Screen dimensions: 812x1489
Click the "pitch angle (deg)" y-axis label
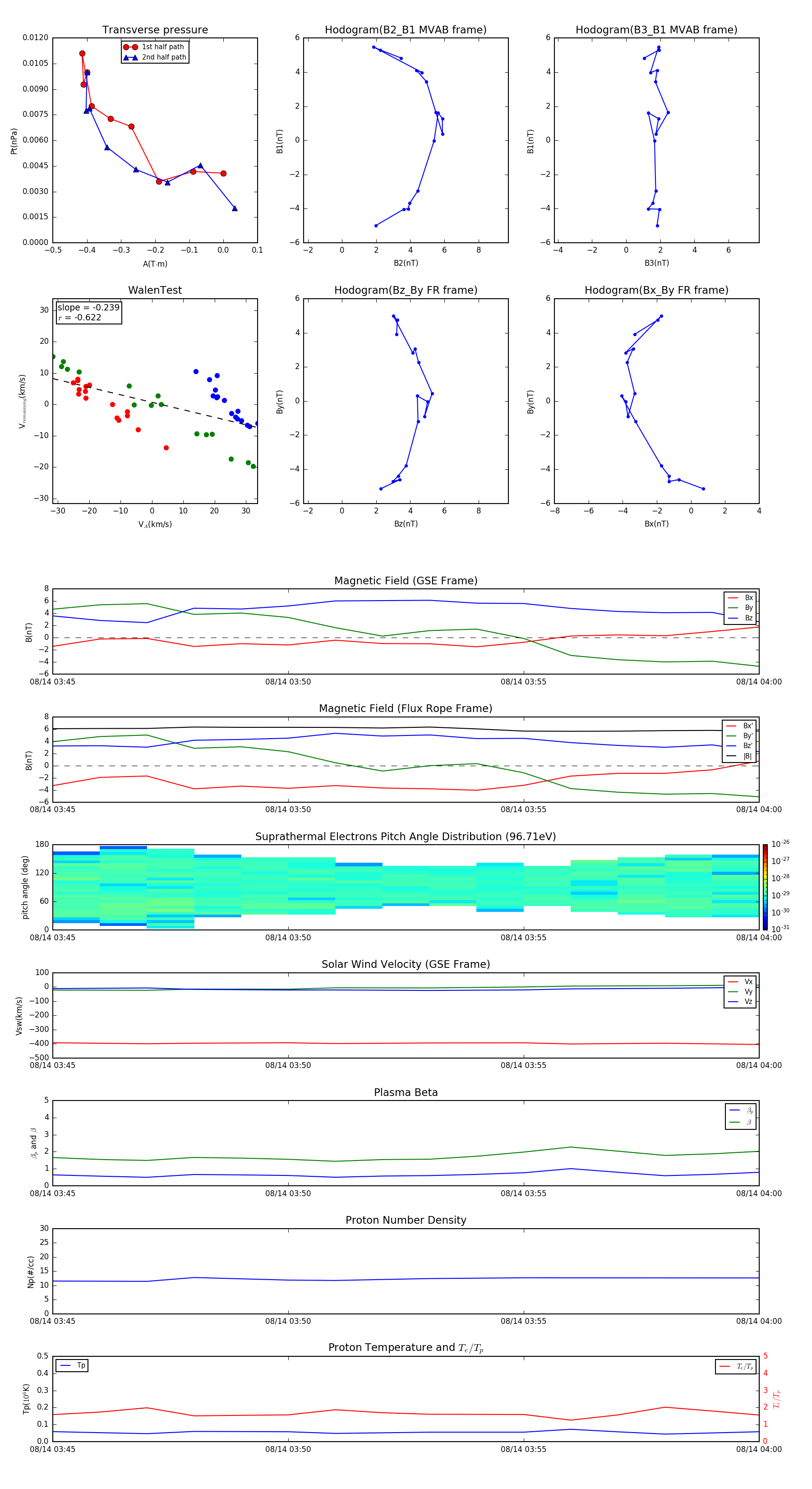click(25, 887)
